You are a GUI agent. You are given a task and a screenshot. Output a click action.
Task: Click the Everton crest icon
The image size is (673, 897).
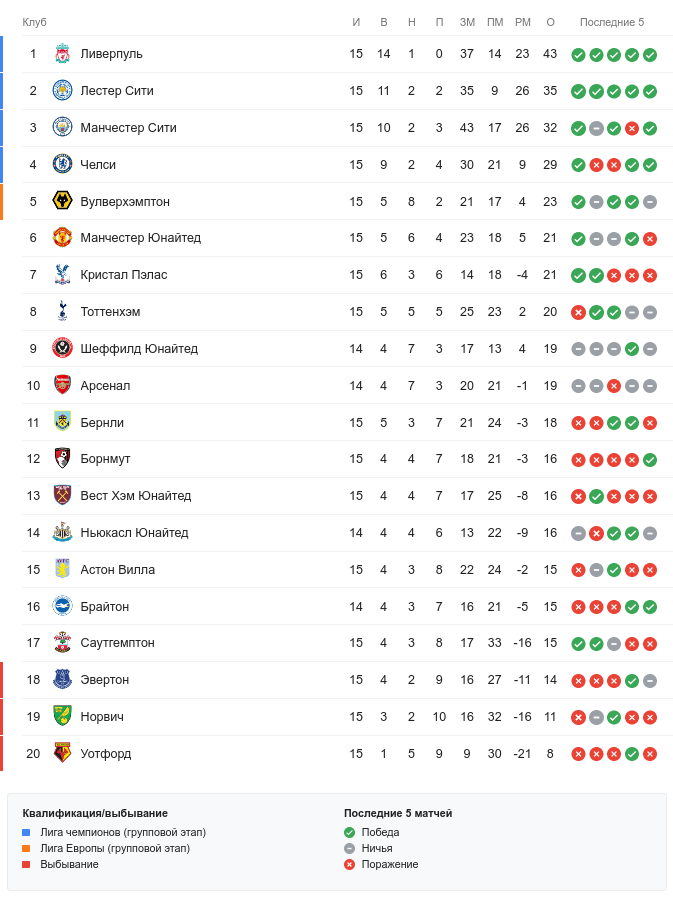pyautogui.click(x=62, y=680)
